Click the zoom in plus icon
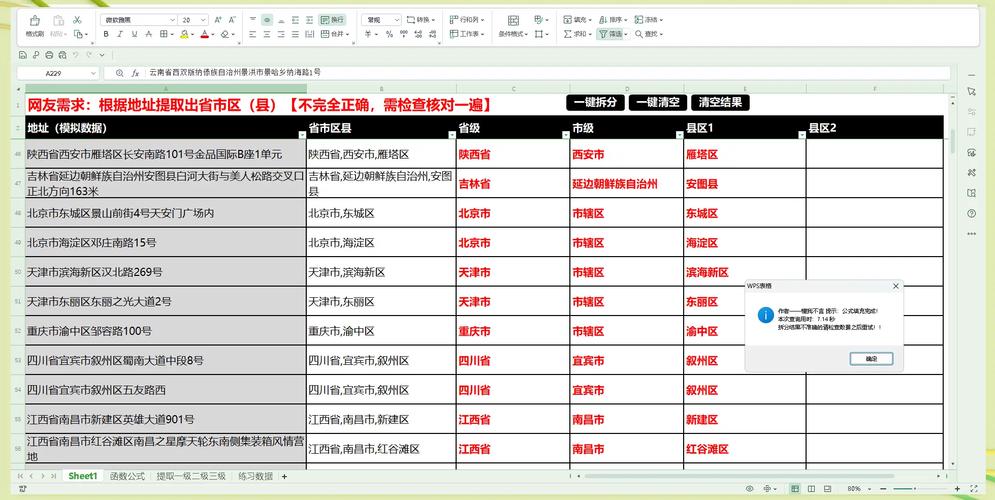This screenshot has width=995, height=500. click(x=958, y=489)
